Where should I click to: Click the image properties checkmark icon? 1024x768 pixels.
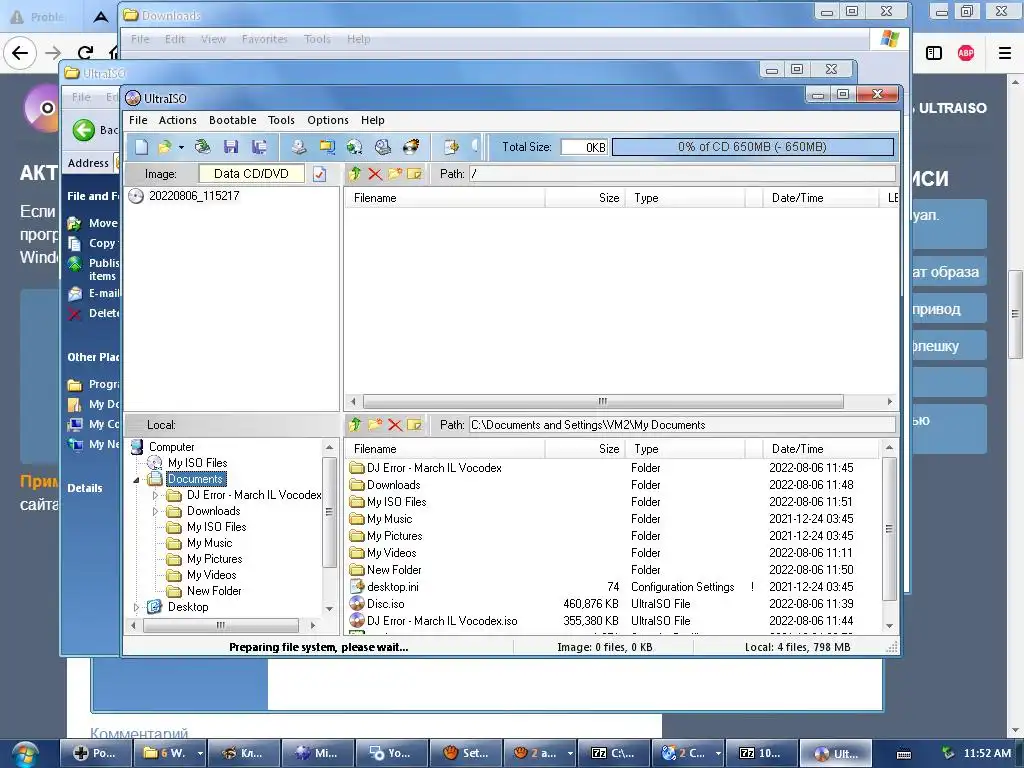[319, 174]
